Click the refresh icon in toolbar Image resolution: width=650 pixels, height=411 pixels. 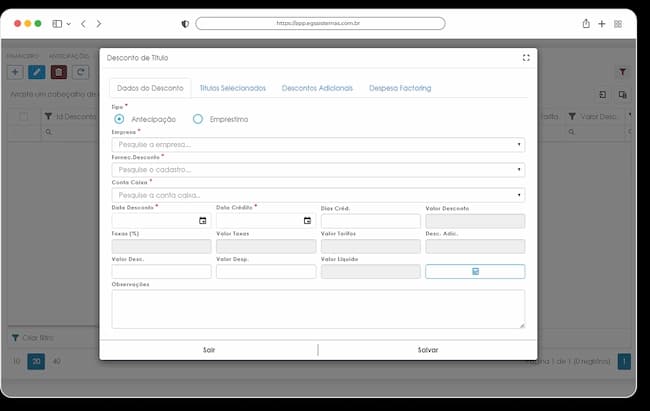[80, 72]
